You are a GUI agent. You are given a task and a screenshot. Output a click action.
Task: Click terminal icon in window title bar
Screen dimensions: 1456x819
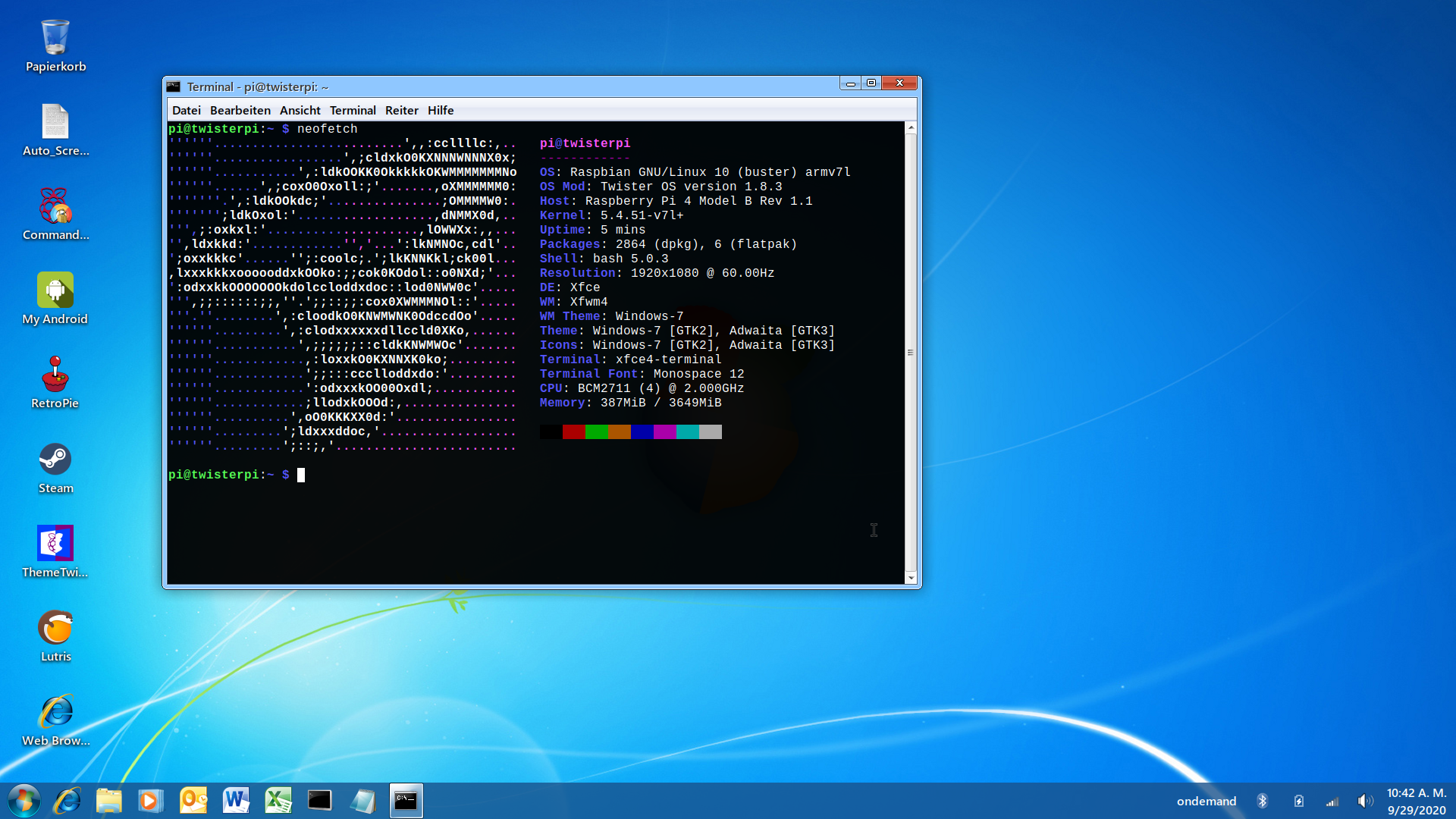(x=174, y=86)
